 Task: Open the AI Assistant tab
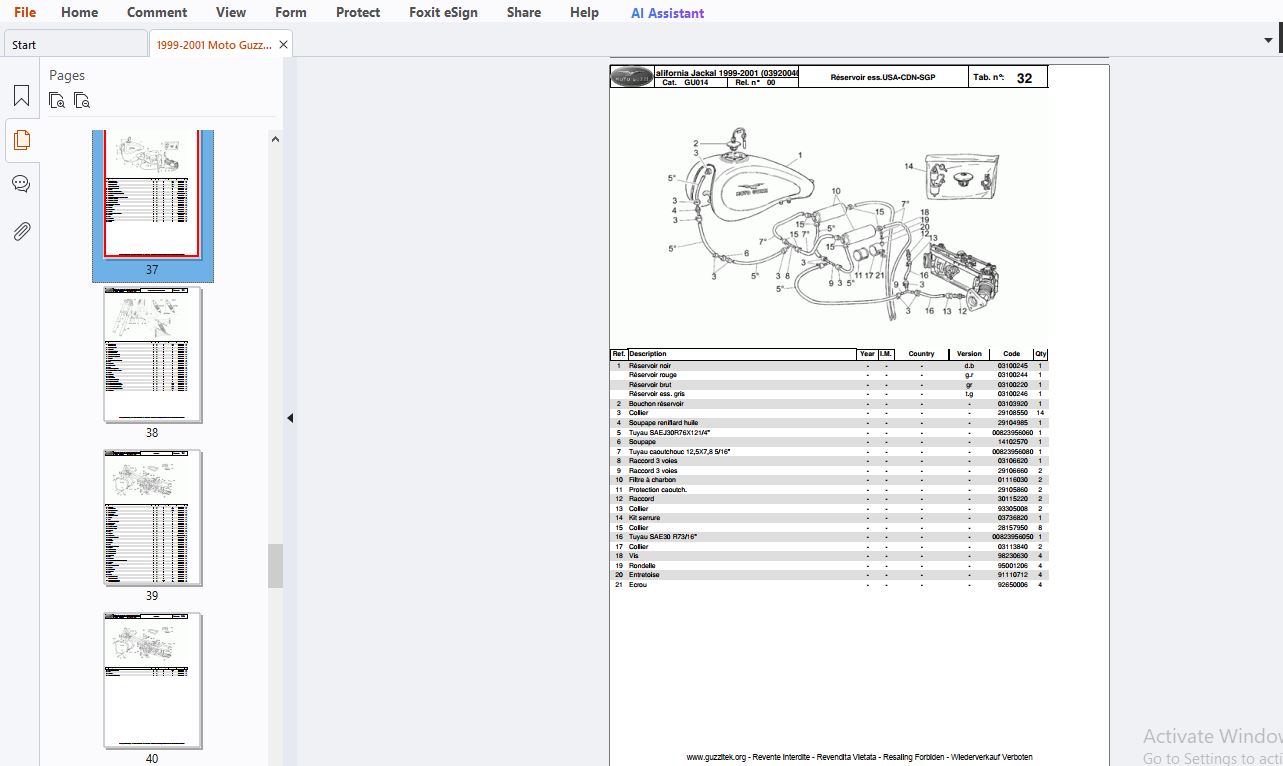[x=667, y=13]
